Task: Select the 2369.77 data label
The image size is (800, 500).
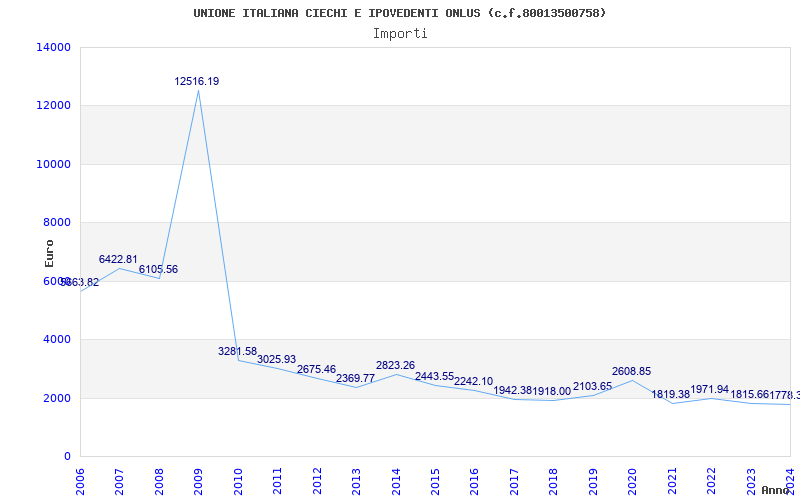Action: tap(356, 378)
